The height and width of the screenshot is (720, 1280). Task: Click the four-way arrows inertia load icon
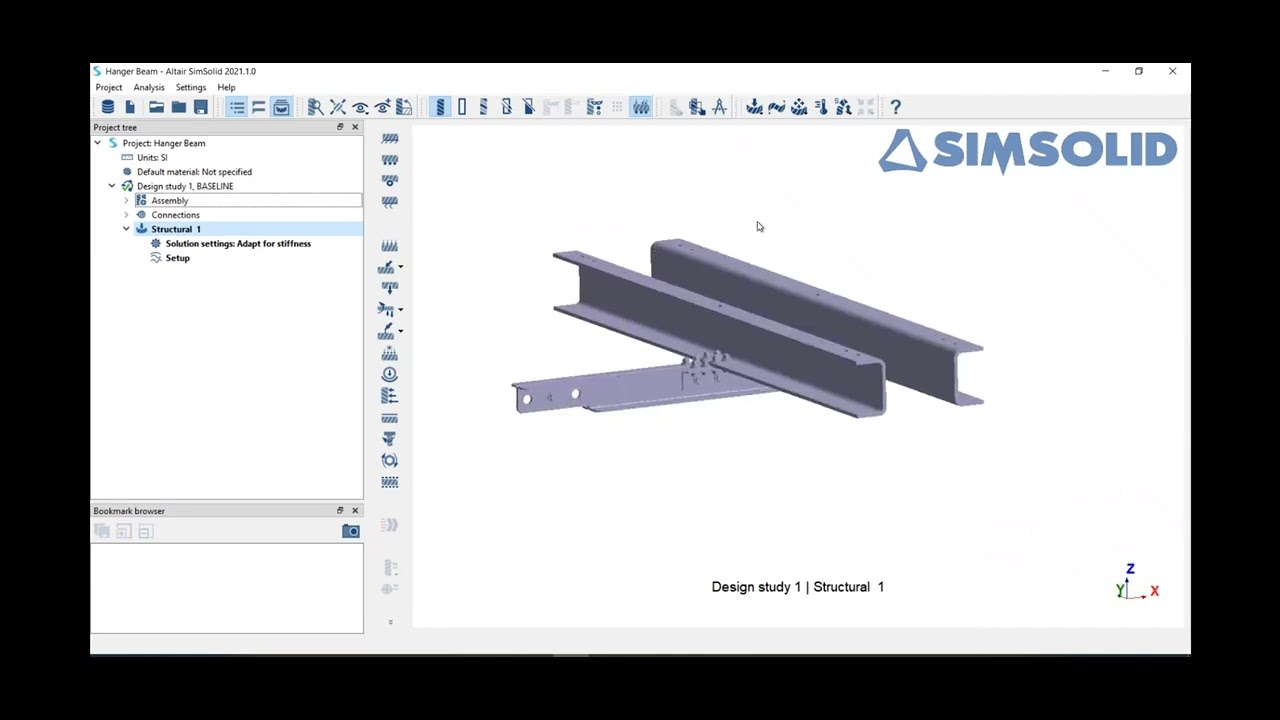click(x=799, y=107)
